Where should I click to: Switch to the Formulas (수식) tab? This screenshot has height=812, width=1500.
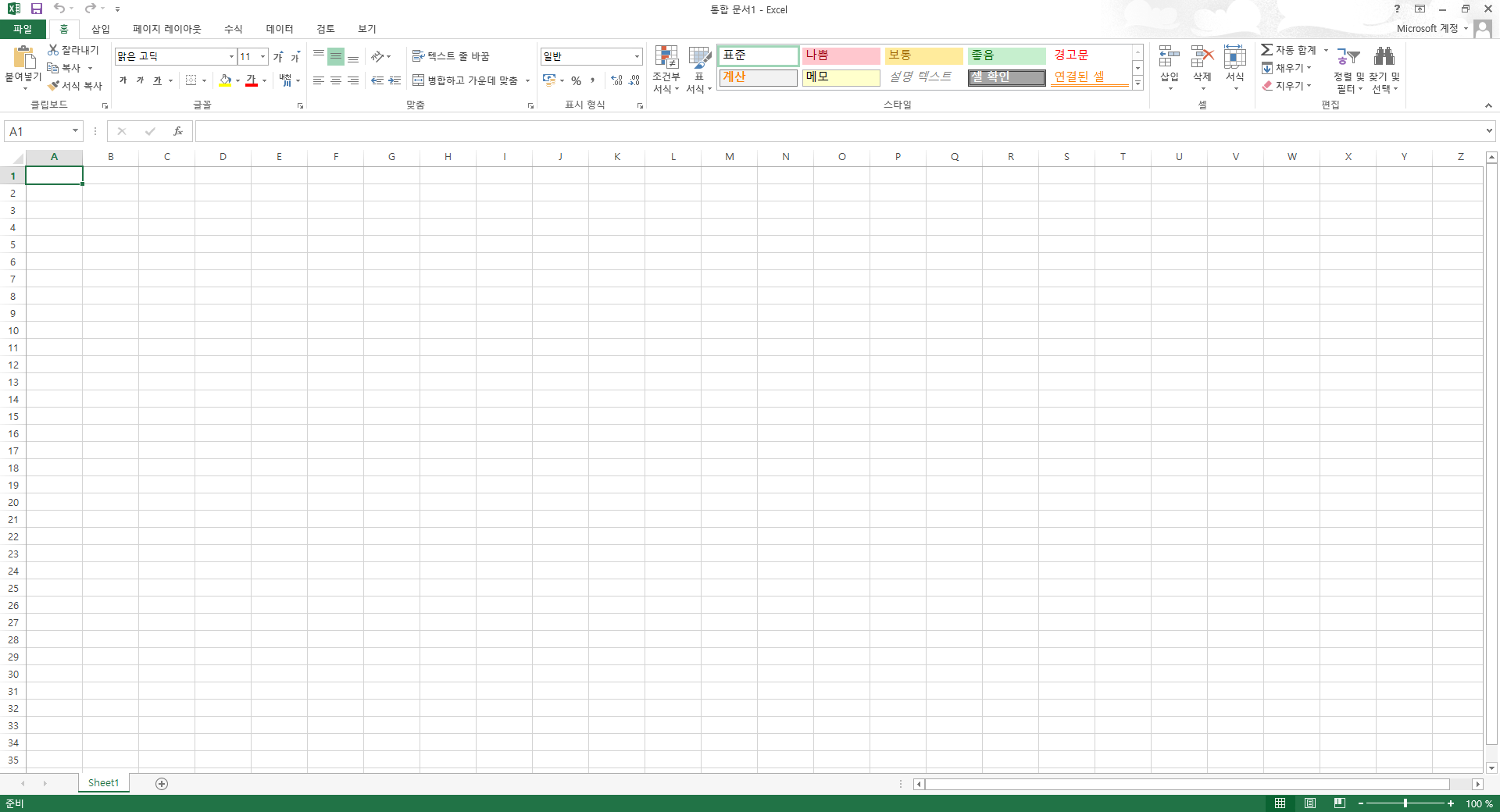coord(234,29)
